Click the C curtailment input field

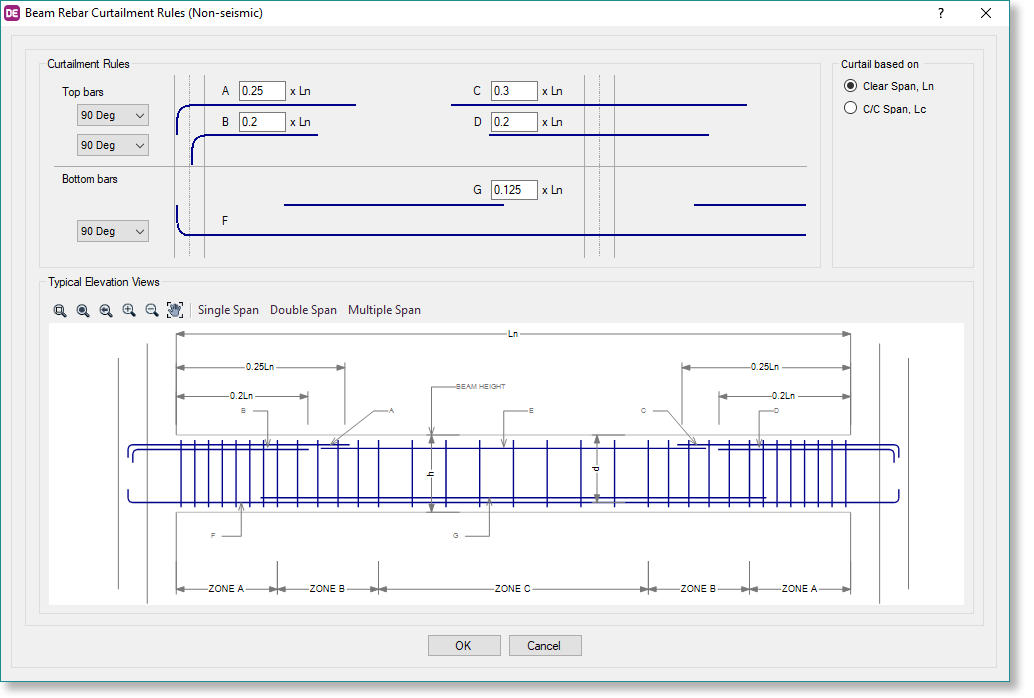pos(514,91)
